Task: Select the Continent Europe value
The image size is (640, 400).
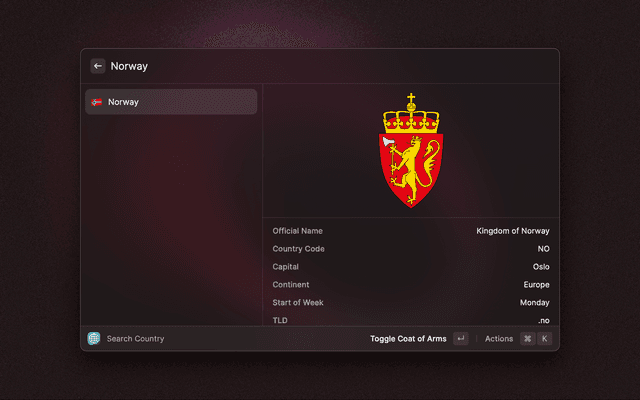Action: 536,285
